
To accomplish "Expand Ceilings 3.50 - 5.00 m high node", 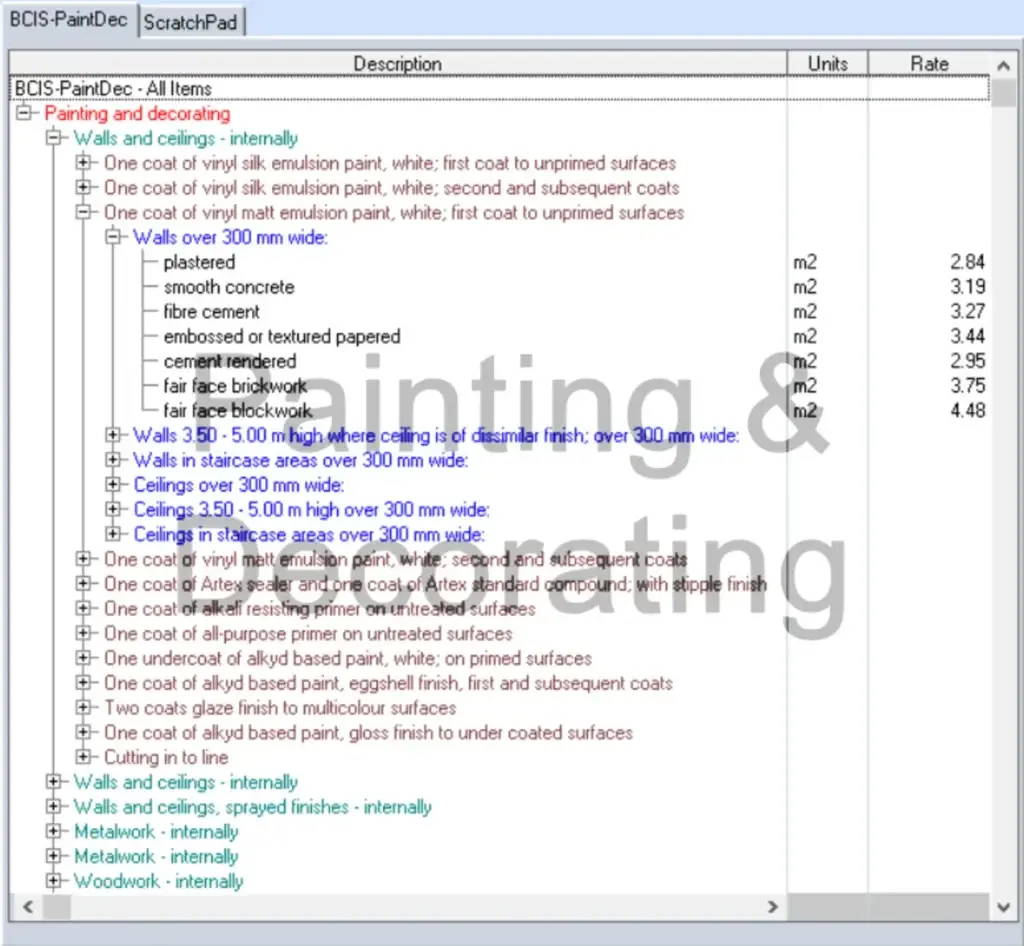I will click(113, 509).
